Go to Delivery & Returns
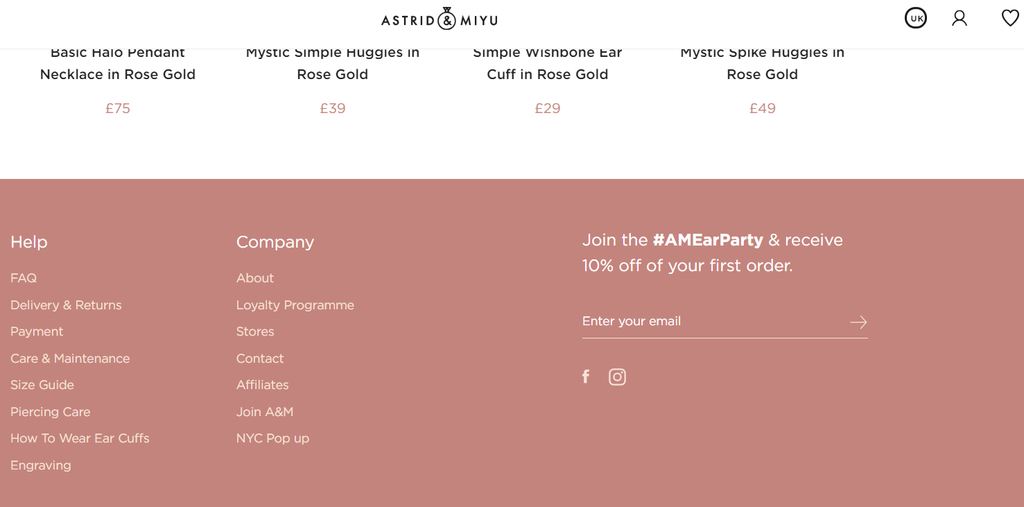This screenshot has width=1024, height=507. coord(66,305)
